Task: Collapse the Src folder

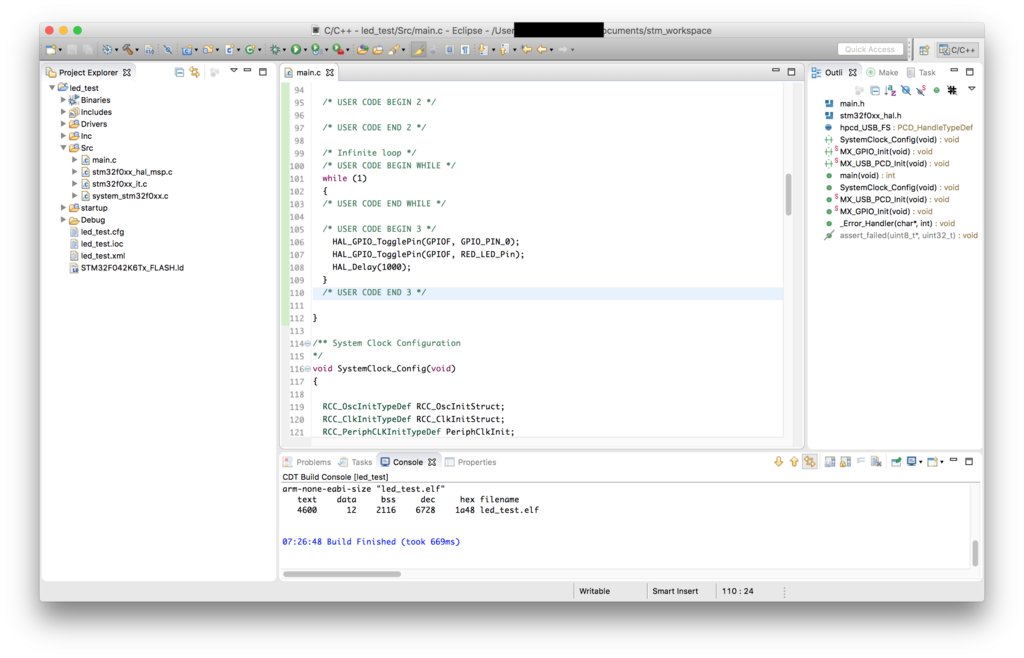Action: [63, 148]
